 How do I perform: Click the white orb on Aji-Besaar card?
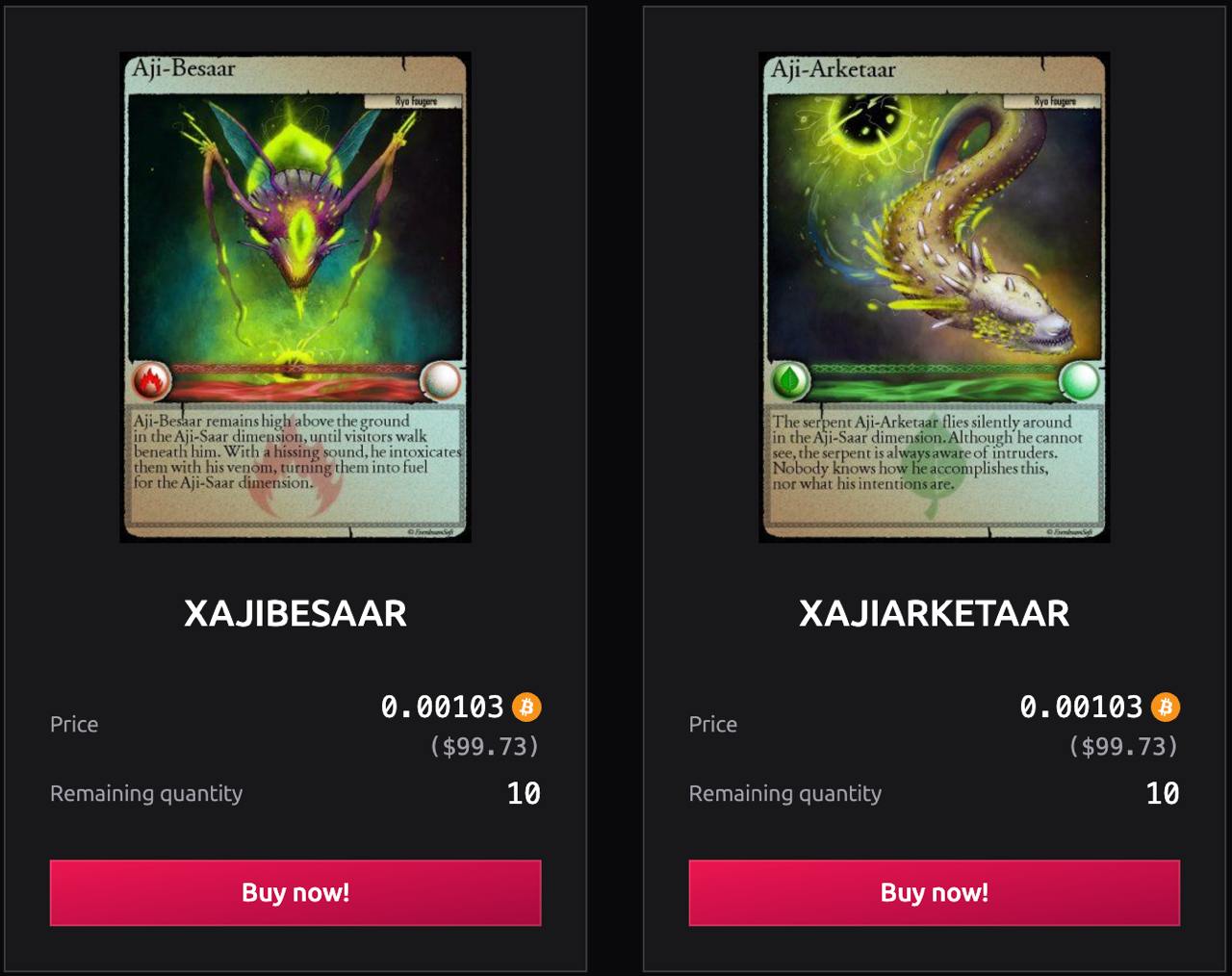tap(441, 381)
